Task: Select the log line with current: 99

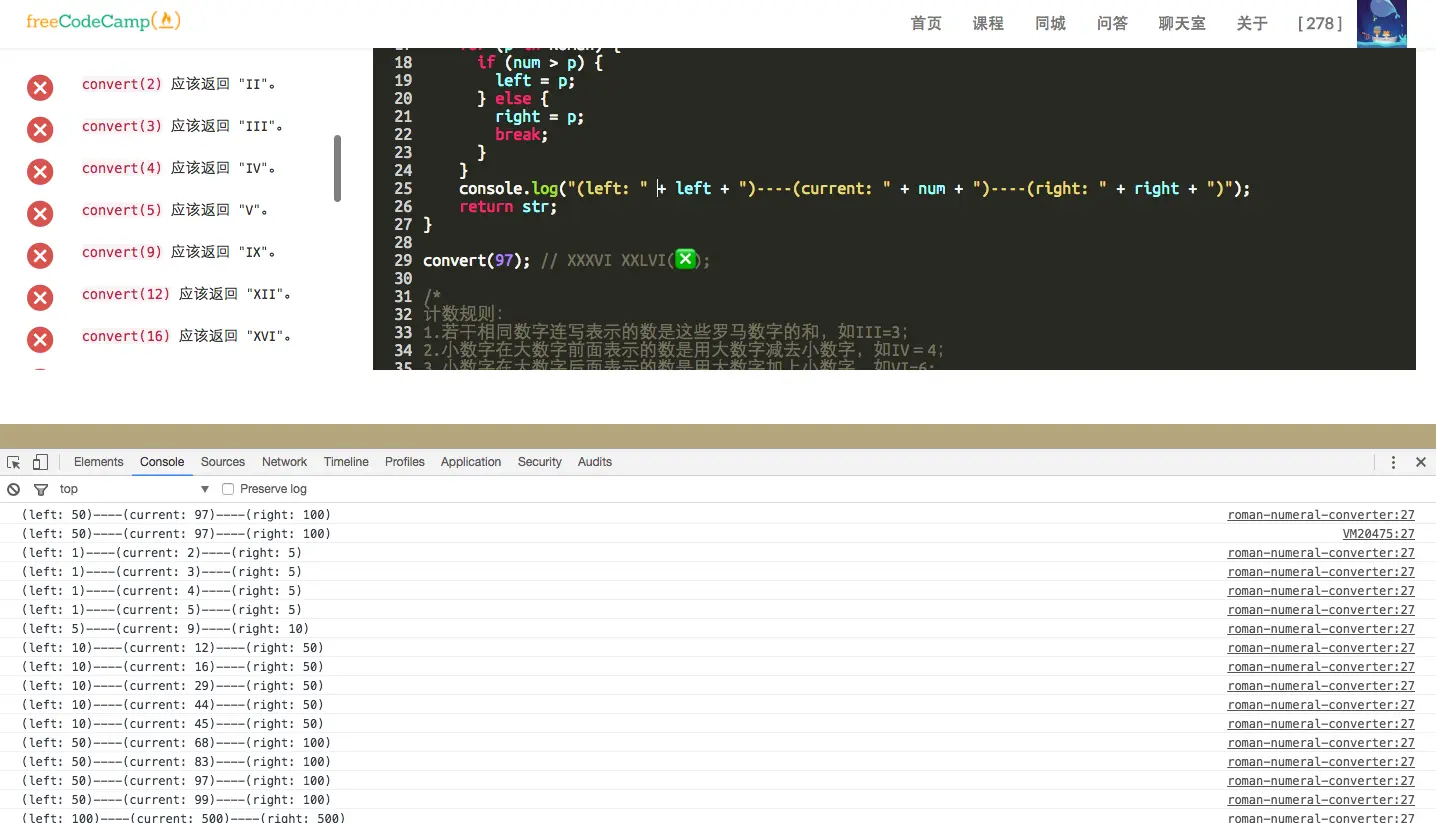Action: coord(176,800)
